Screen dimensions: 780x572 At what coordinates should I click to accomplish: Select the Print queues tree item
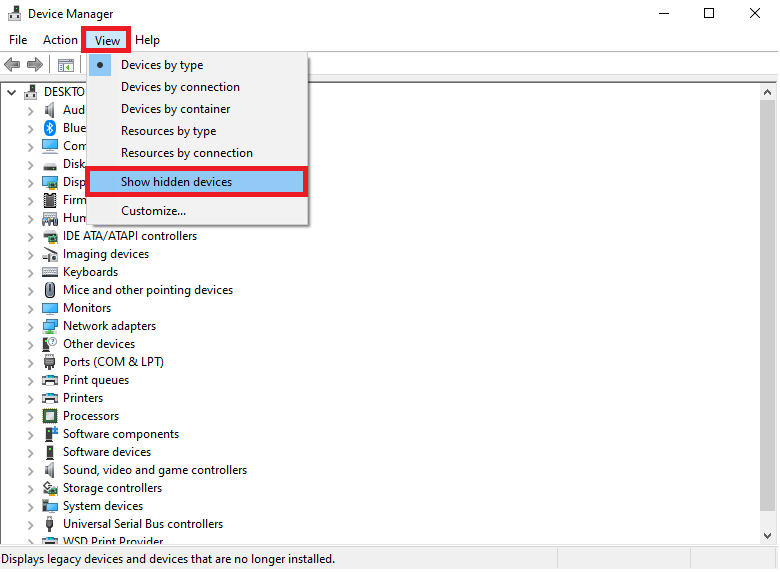click(x=96, y=380)
